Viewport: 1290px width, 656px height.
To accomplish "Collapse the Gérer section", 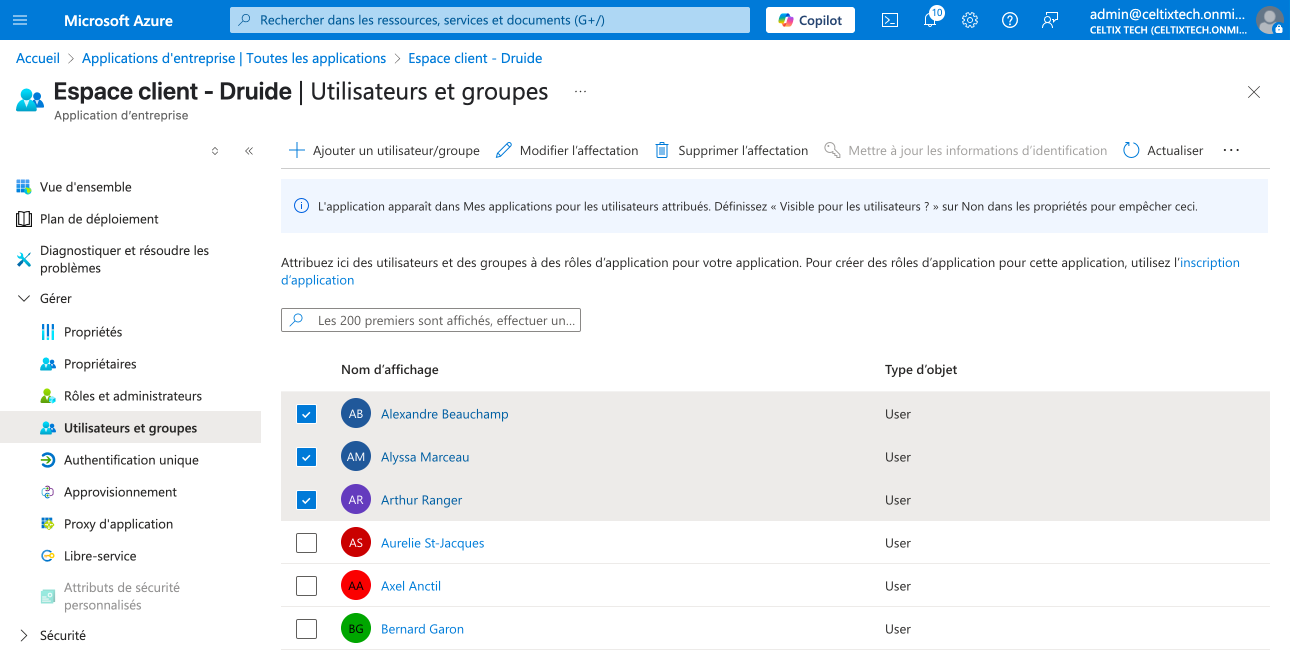I will tap(24, 298).
